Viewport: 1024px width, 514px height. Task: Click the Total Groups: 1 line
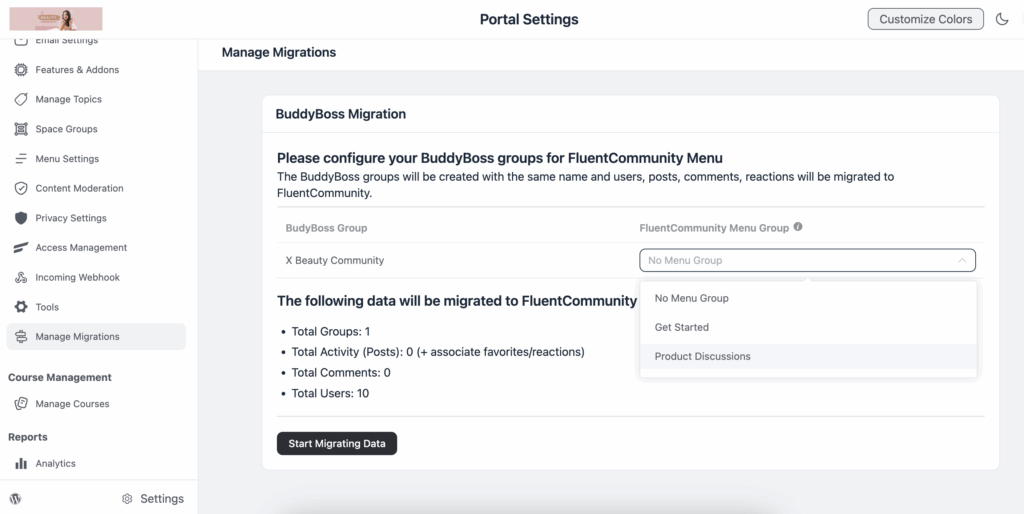click(x=330, y=331)
